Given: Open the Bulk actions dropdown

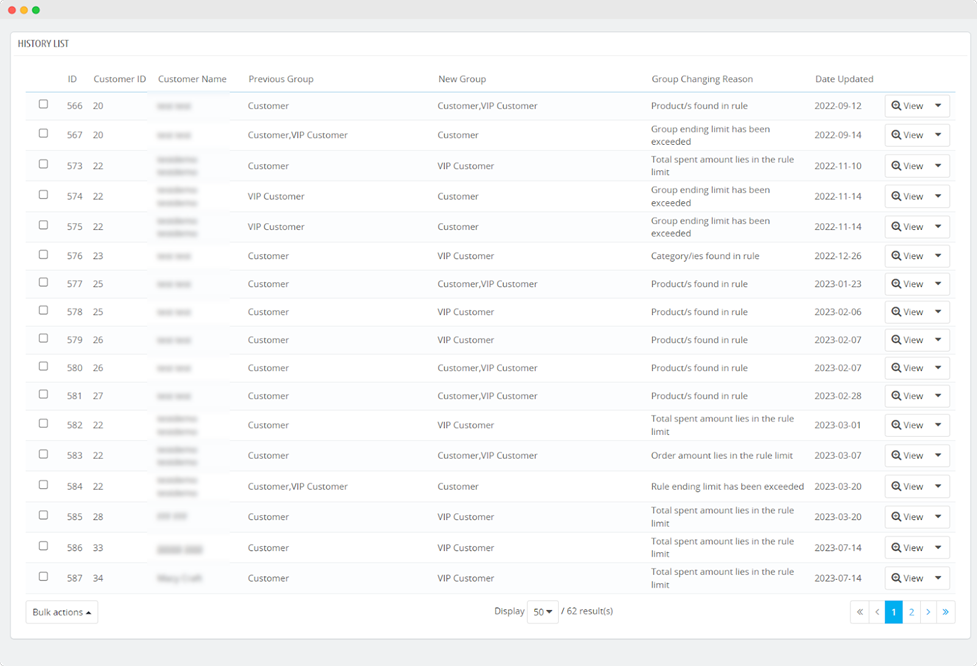Looking at the screenshot, I should pyautogui.click(x=62, y=612).
